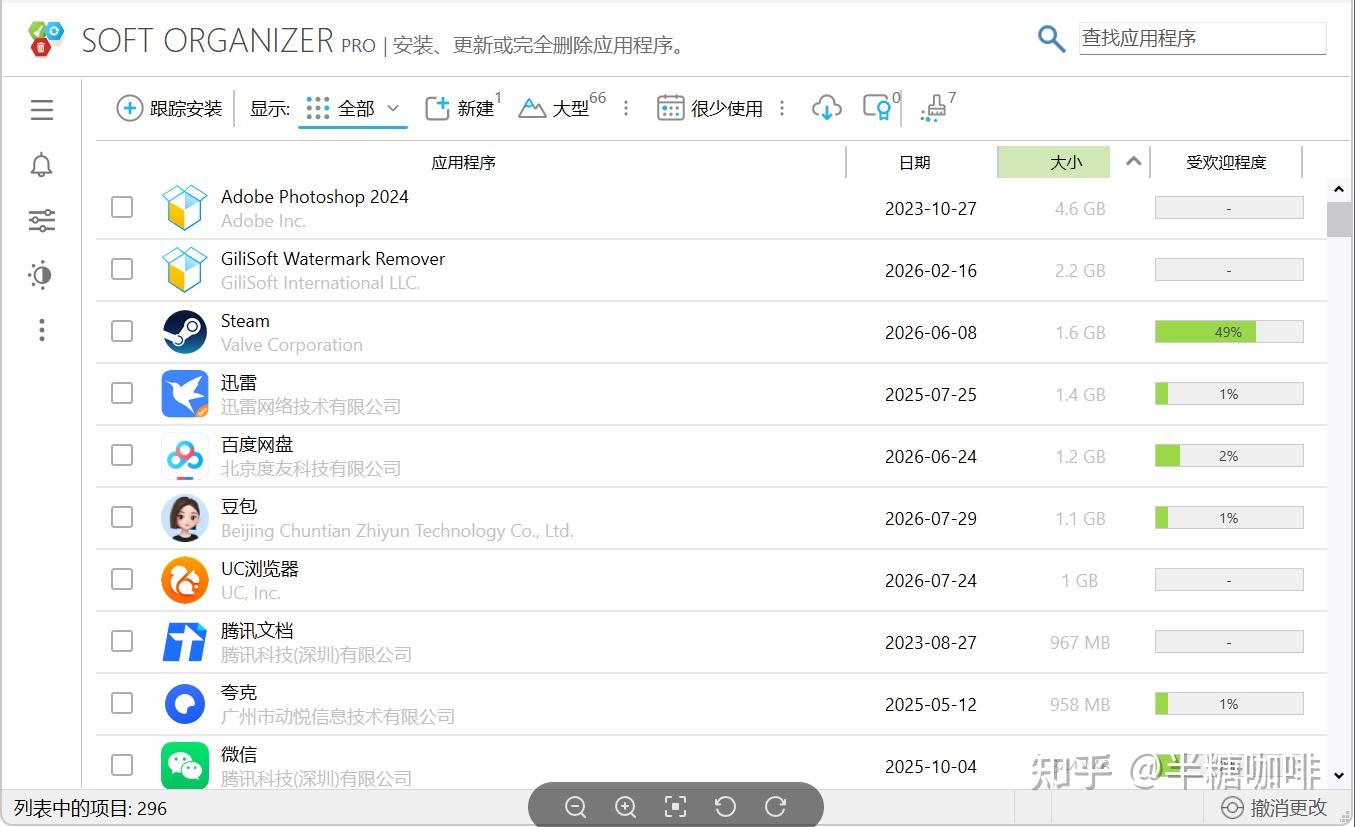Image resolution: width=1355 pixels, height=827 pixels.
Task: Click the 列表中的项目: 296 status text
Action: (91, 808)
